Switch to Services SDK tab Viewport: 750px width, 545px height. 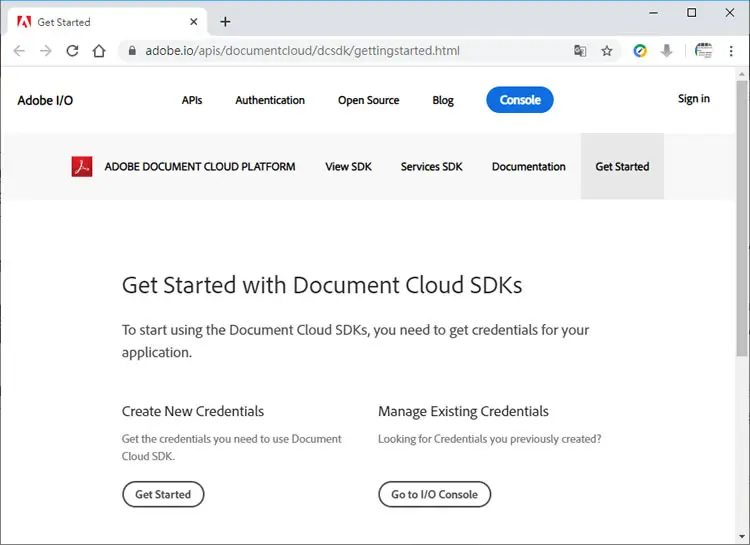coord(431,167)
